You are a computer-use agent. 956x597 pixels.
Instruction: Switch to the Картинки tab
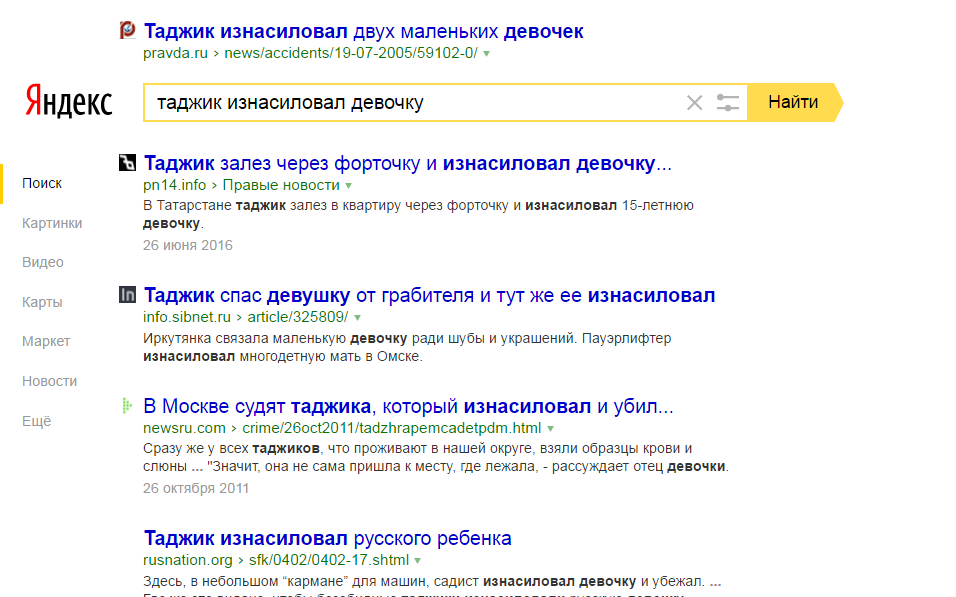click(x=52, y=223)
